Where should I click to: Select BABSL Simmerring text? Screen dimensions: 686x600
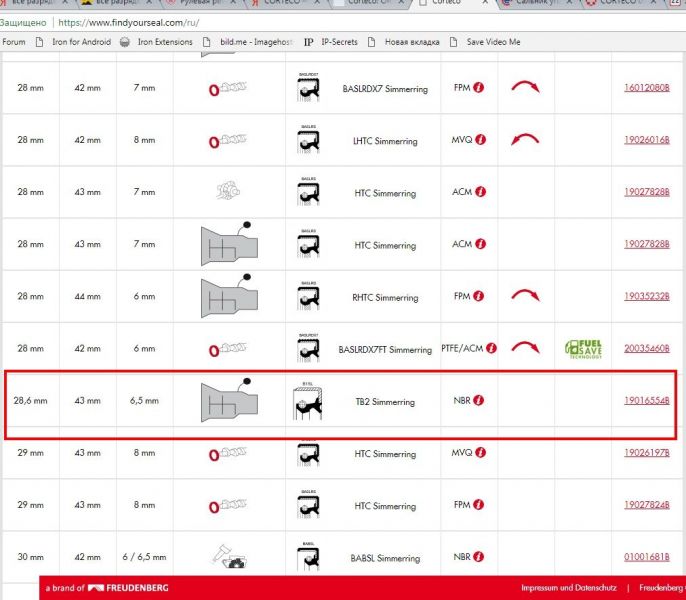click(385, 558)
